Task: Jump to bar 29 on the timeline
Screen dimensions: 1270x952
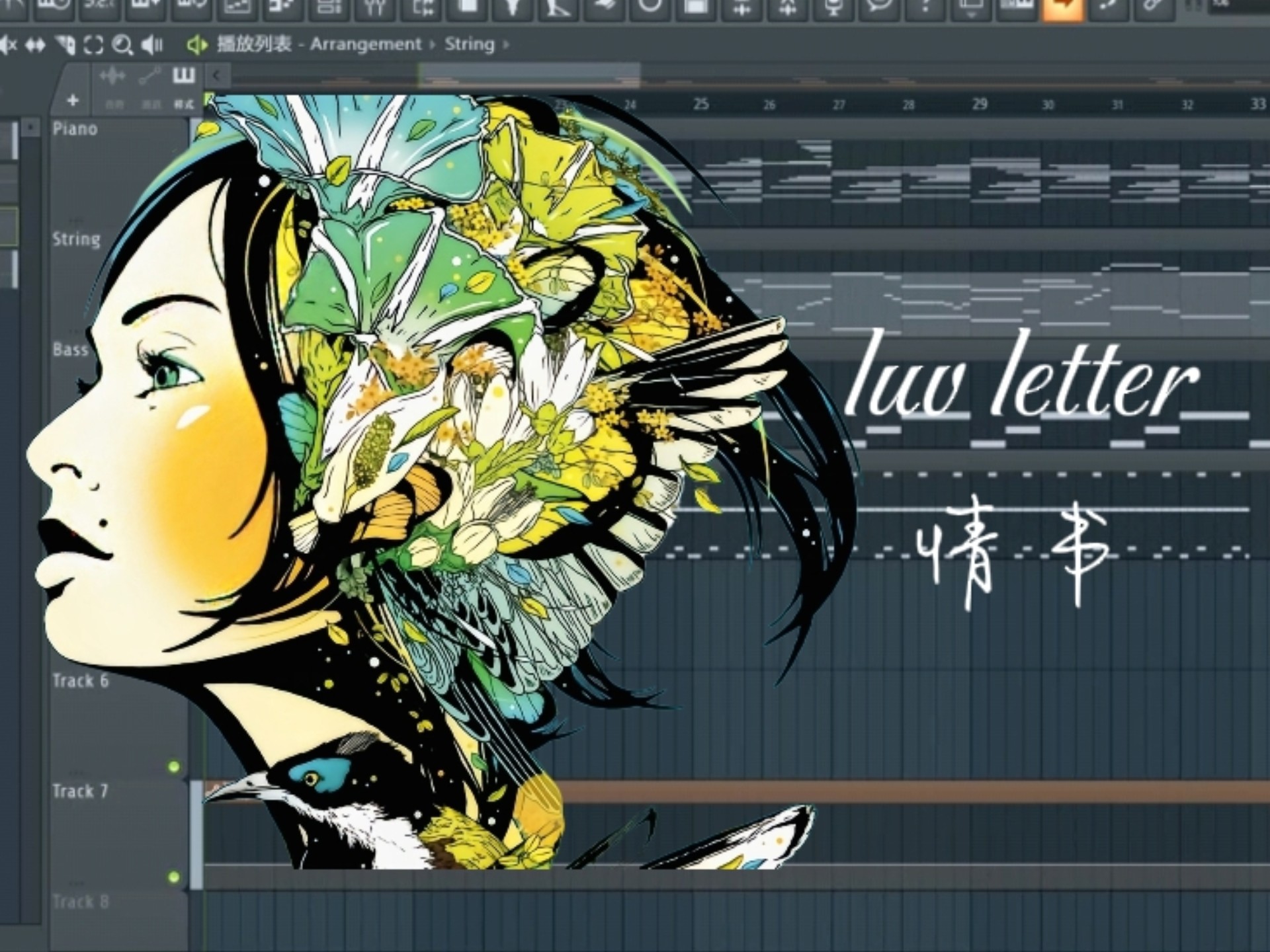Action: pos(980,104)
